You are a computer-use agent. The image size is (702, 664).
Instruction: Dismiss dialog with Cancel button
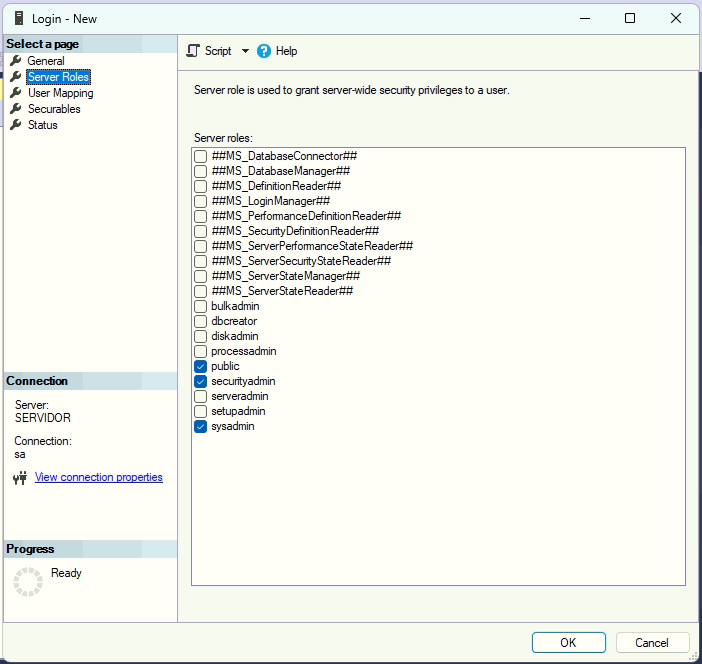[x=652, y=643]
